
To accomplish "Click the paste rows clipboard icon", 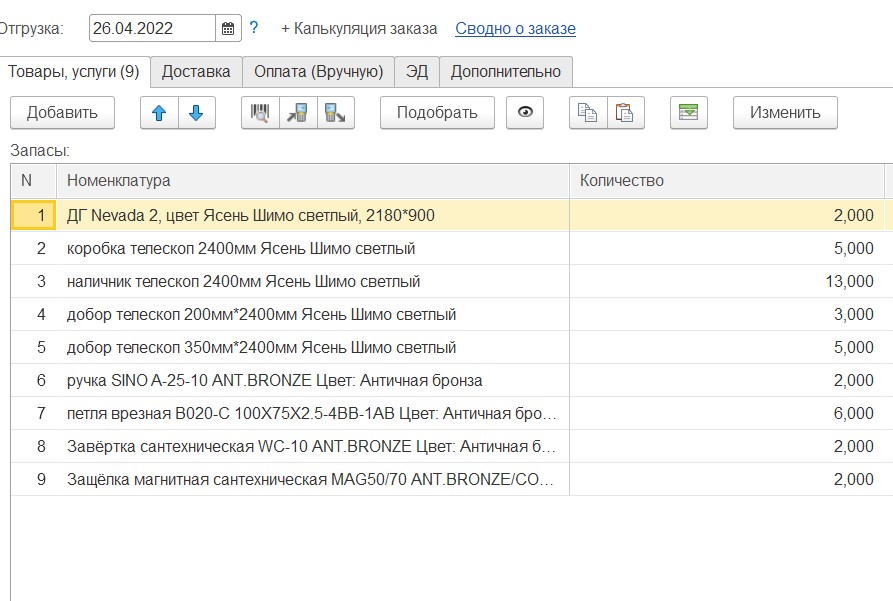I will [625, 113].
